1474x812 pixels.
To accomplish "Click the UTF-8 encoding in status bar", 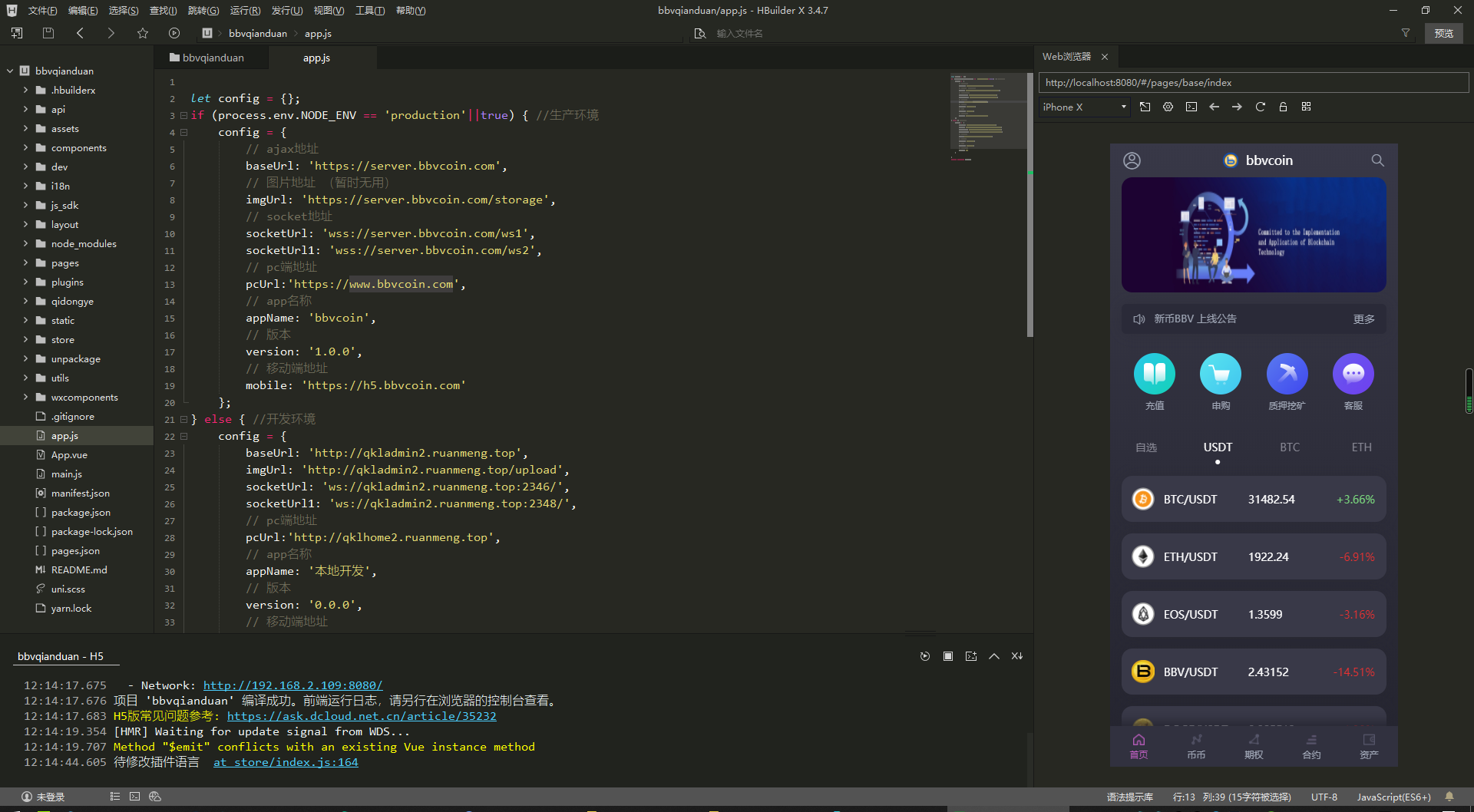I will tap(1324, 797).
